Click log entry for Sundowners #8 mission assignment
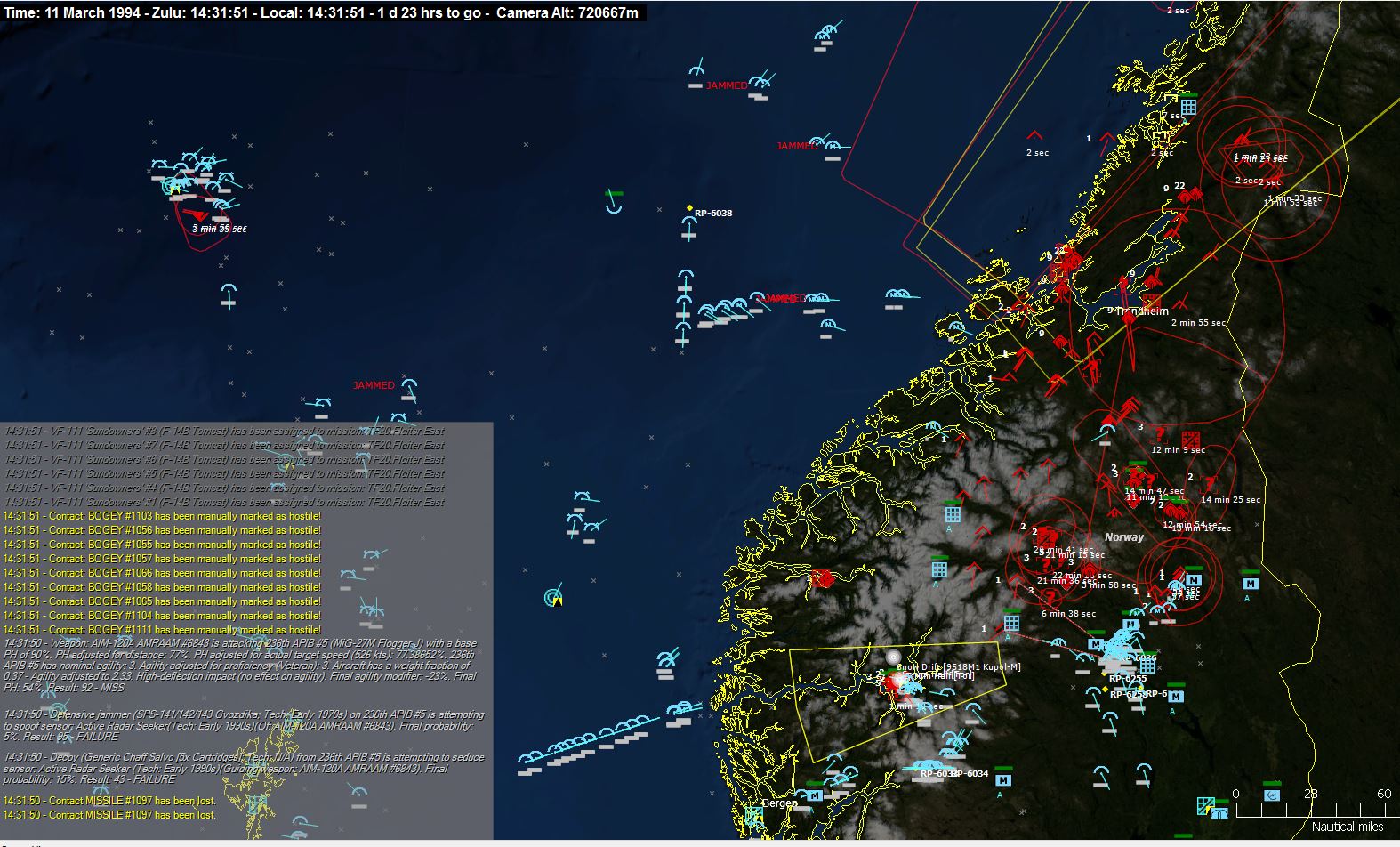This screenshot has width=1400, height=847. point(224,432)
